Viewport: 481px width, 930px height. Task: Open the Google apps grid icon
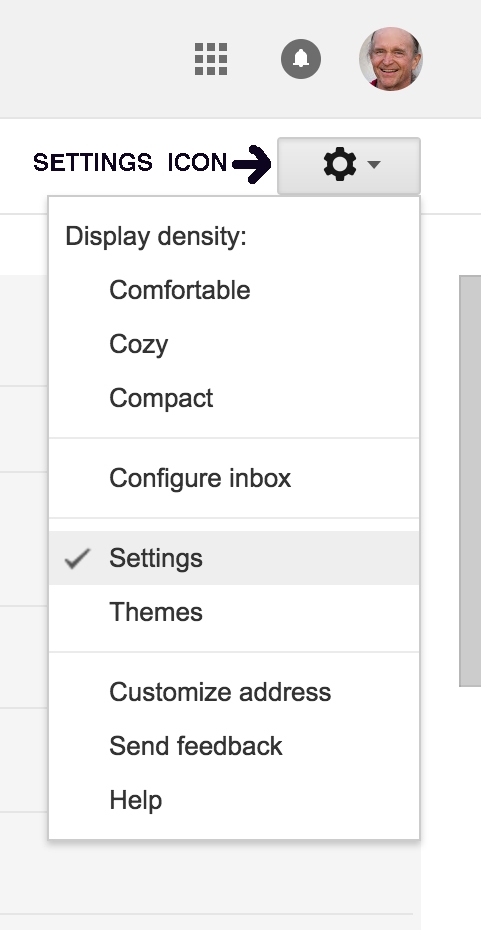pyautogui.click(x=211, y=59)
